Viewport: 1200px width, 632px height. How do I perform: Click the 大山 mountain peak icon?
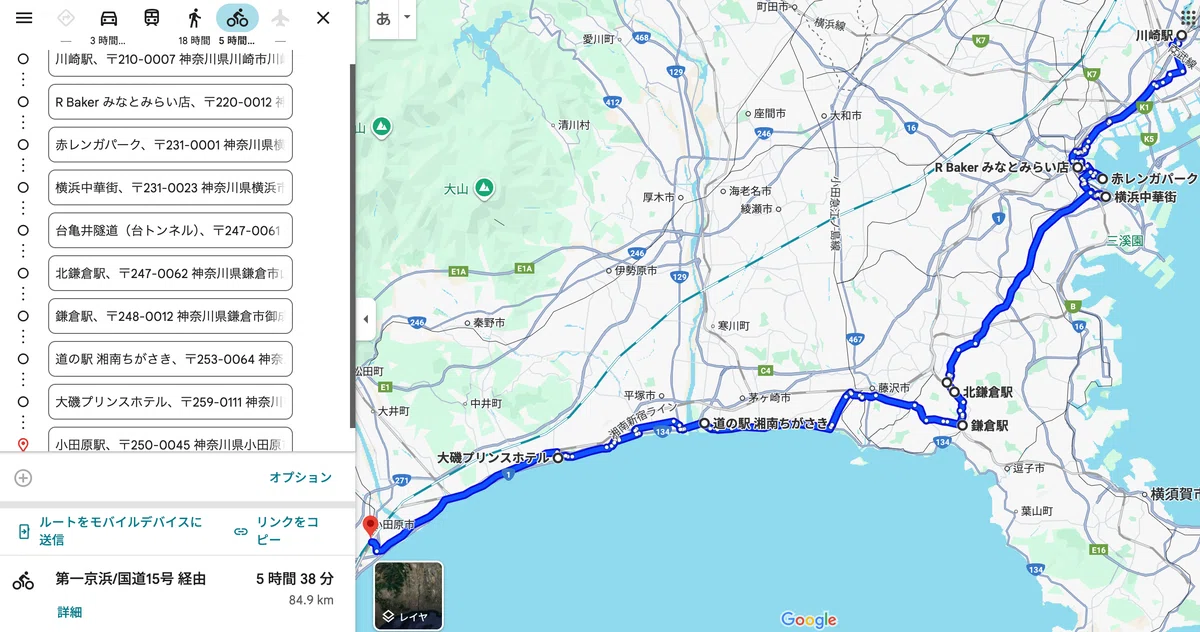point(484,188)
